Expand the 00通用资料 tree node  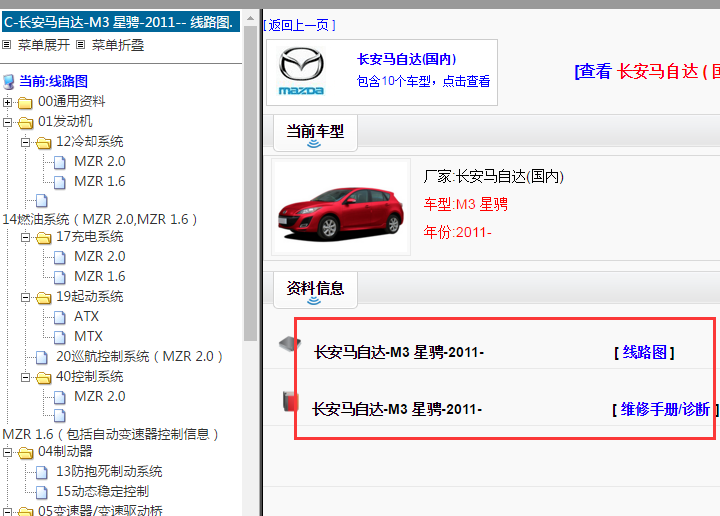[7, 102]
